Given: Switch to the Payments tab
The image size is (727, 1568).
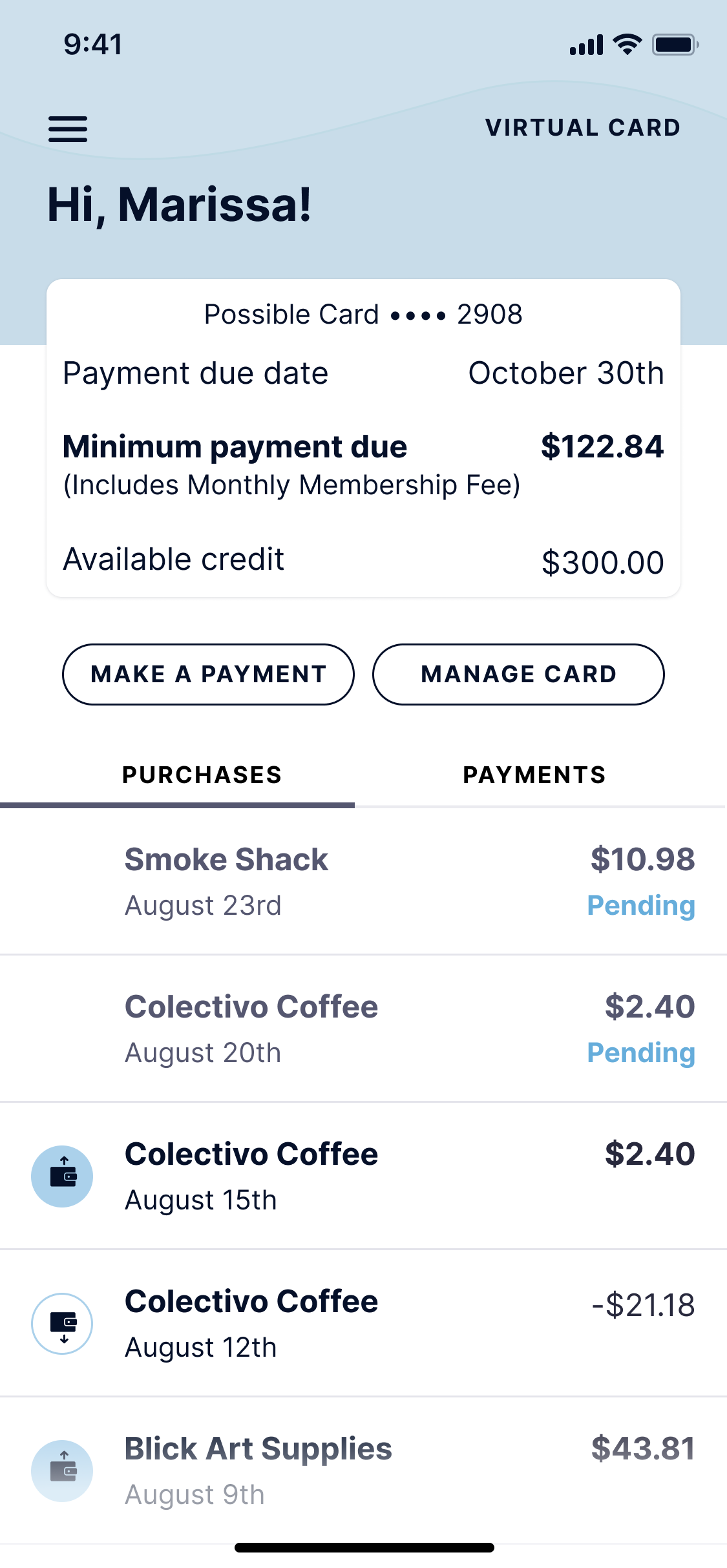Looking at the screenshot, I should (x=534, y=775).
